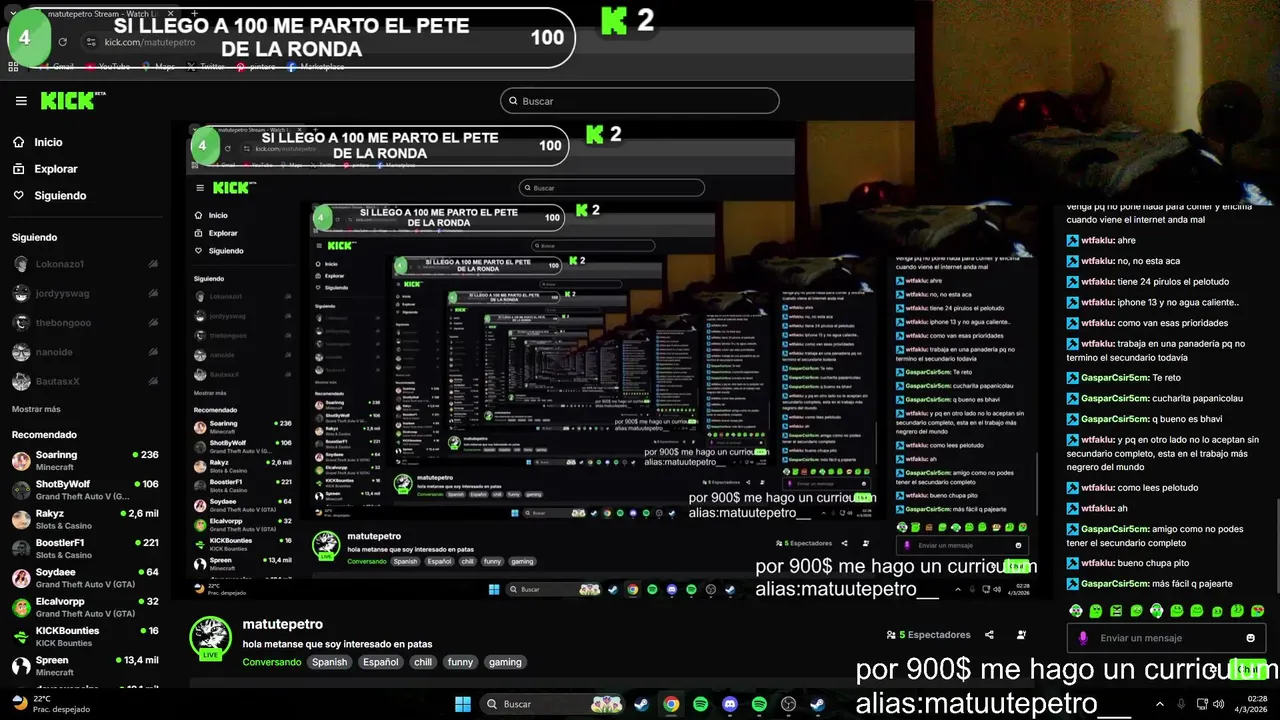Select the gaming tag

[505, 662]
